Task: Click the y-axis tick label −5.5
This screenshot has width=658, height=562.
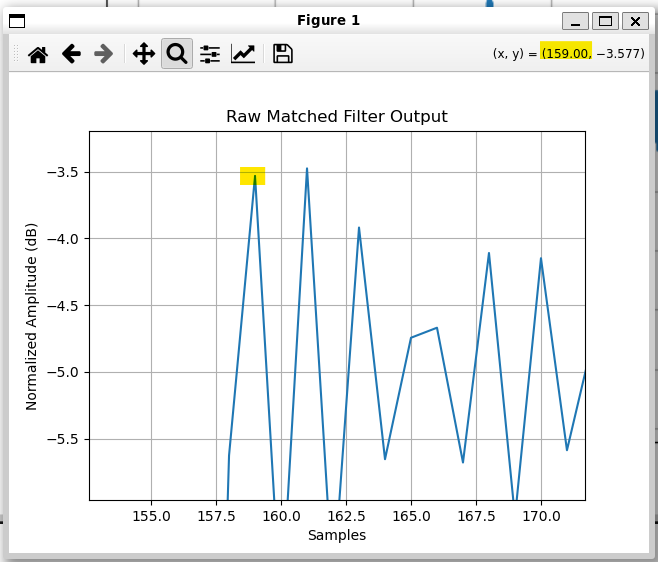Action: coord(63,439)
